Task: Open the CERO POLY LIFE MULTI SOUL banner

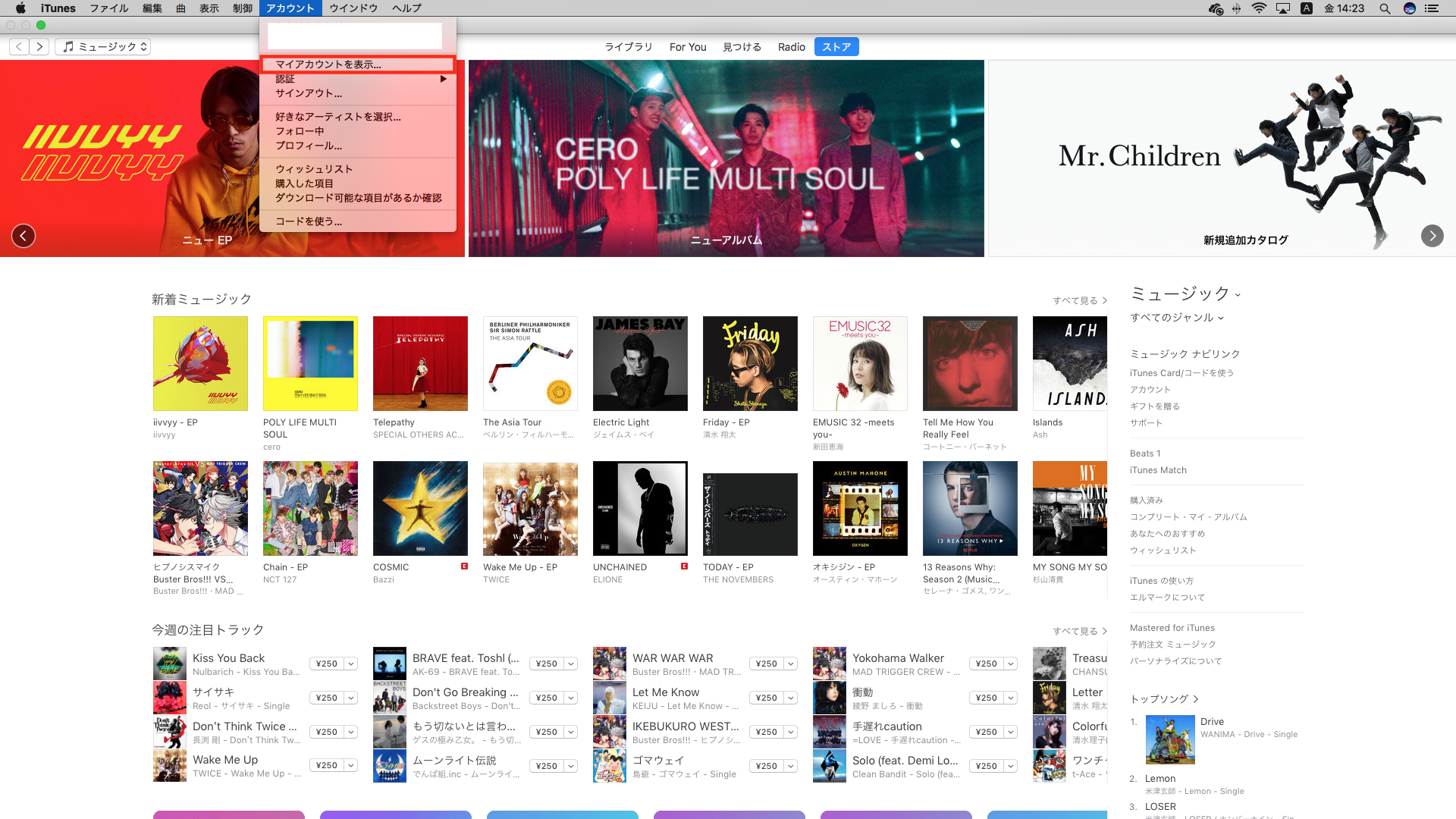Action: click(x=726, y=158)
